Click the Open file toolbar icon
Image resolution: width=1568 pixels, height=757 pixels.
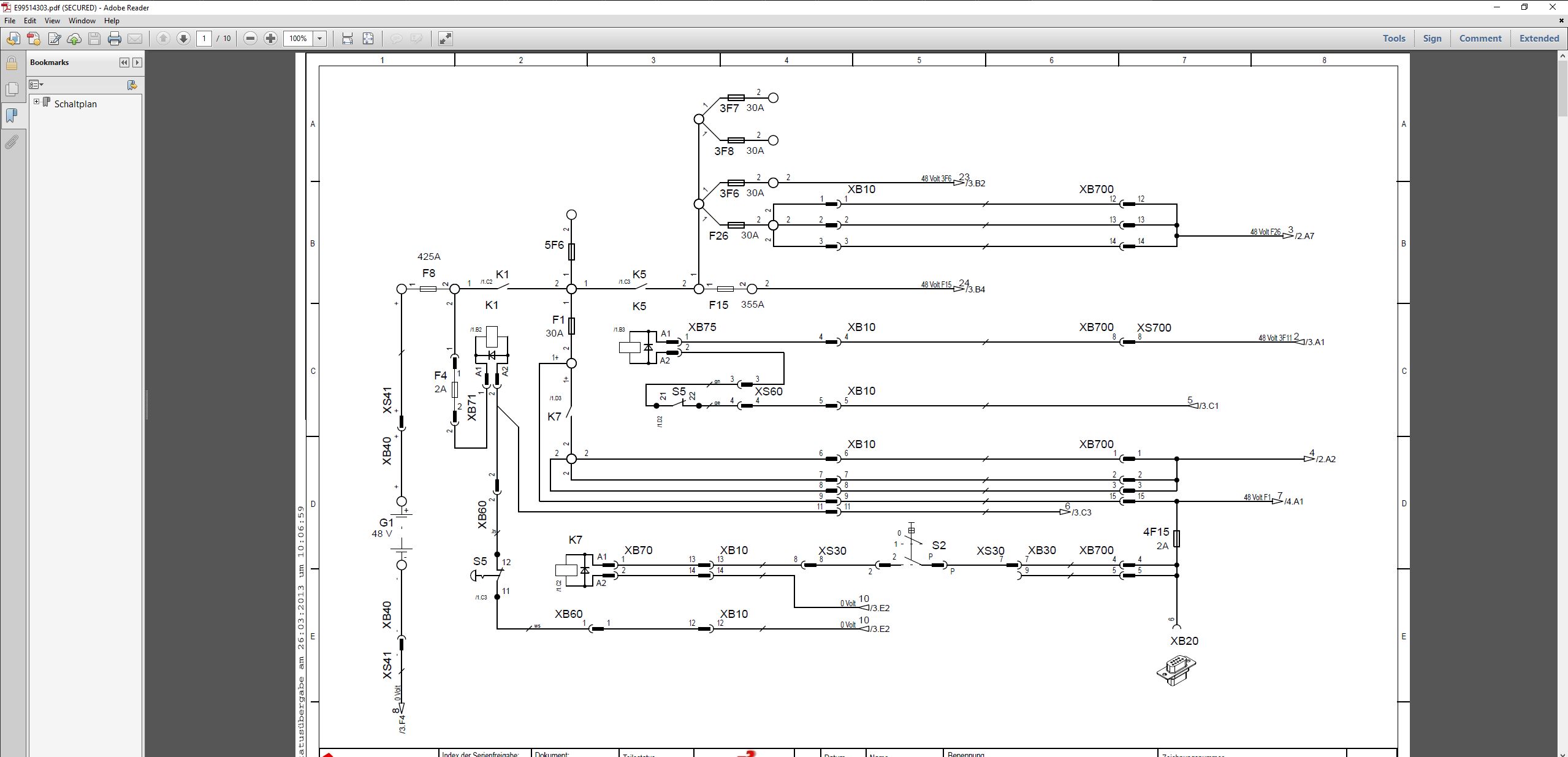tap(13, 39)
